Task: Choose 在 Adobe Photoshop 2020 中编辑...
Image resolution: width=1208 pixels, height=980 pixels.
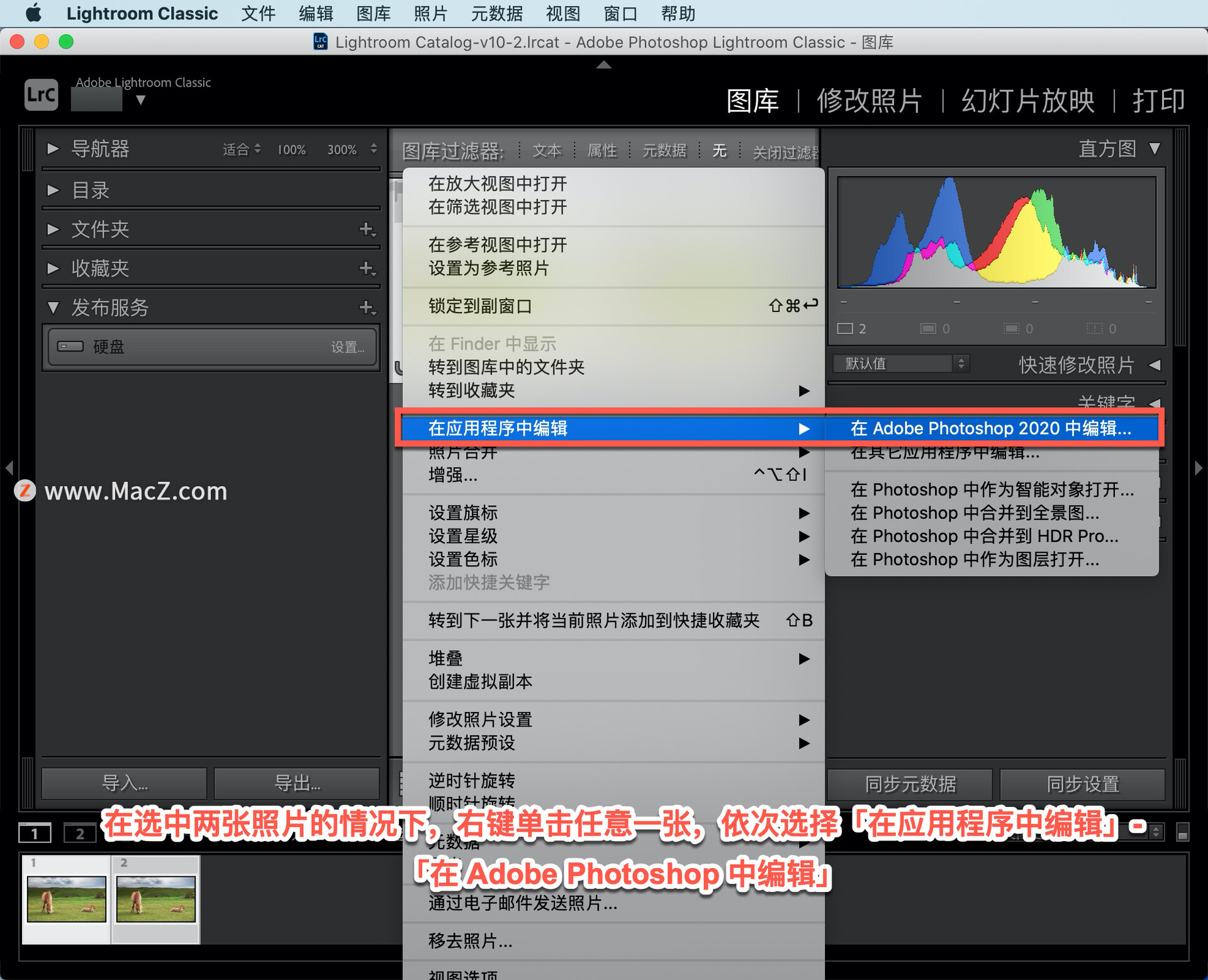Action: point(992,428)
